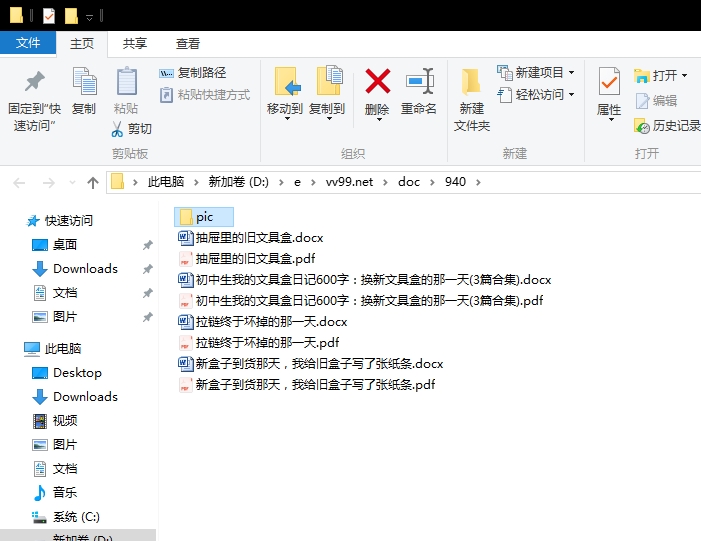Select 抽屉里的旧文具盒.docx
The image size is (701, 541).
(250, 238)
